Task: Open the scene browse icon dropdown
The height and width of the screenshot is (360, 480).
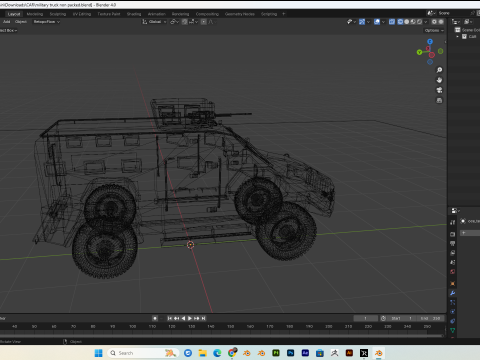Action: [x=431, y=13]
